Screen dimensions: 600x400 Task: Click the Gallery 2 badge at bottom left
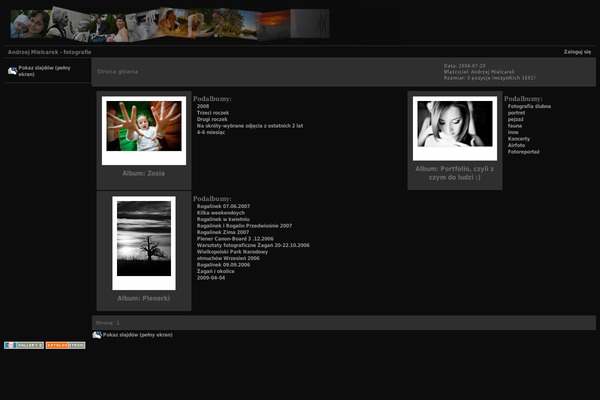tap(24, 345)
